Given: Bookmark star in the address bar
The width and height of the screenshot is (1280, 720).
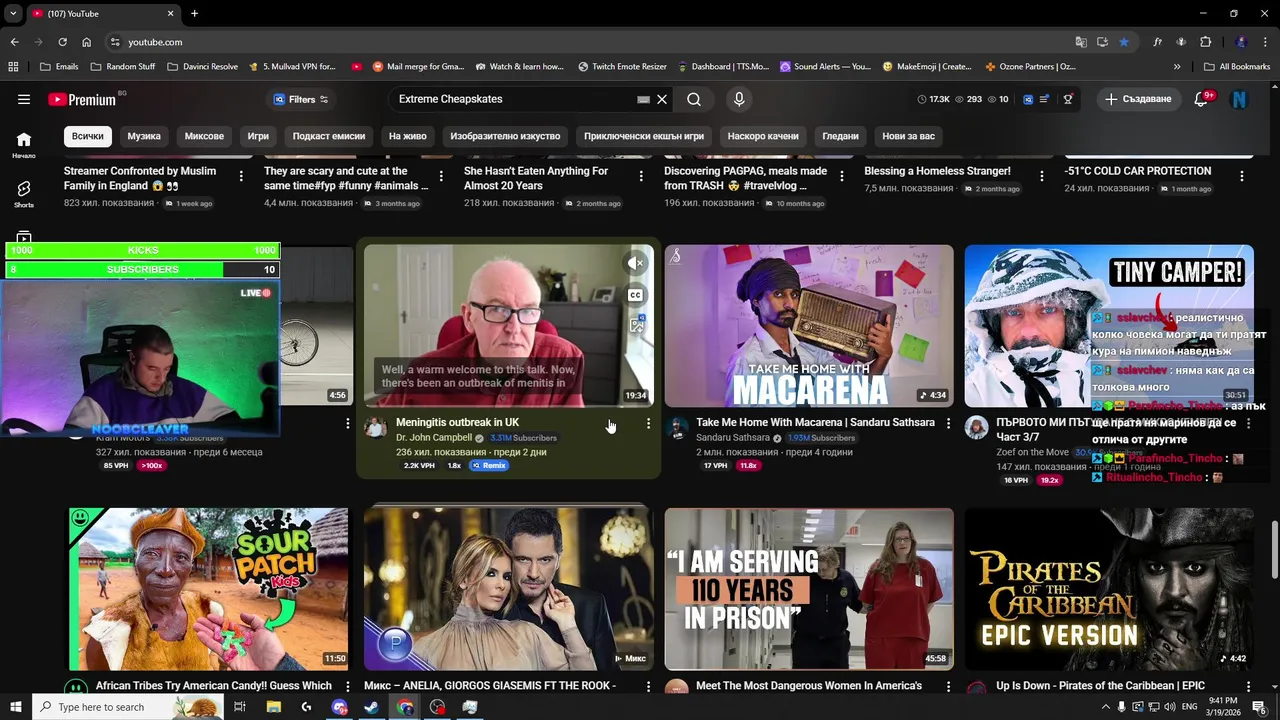Looking at the screenshot, I should point(1124,42).
